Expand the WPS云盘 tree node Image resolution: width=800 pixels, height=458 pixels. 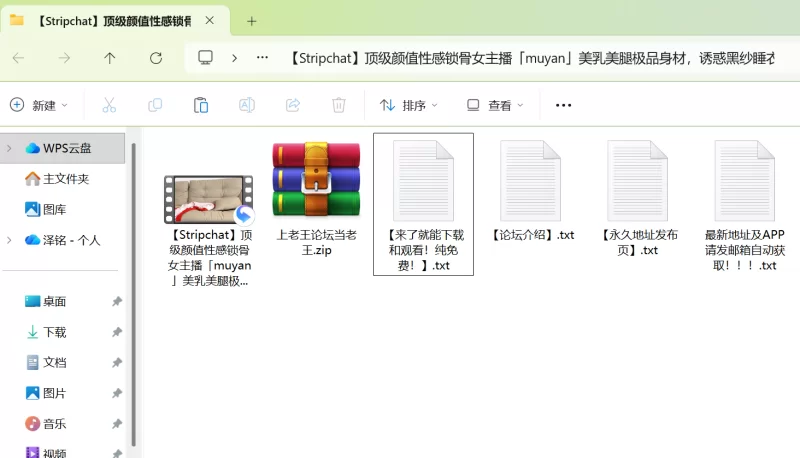click(x=9, y=148)
